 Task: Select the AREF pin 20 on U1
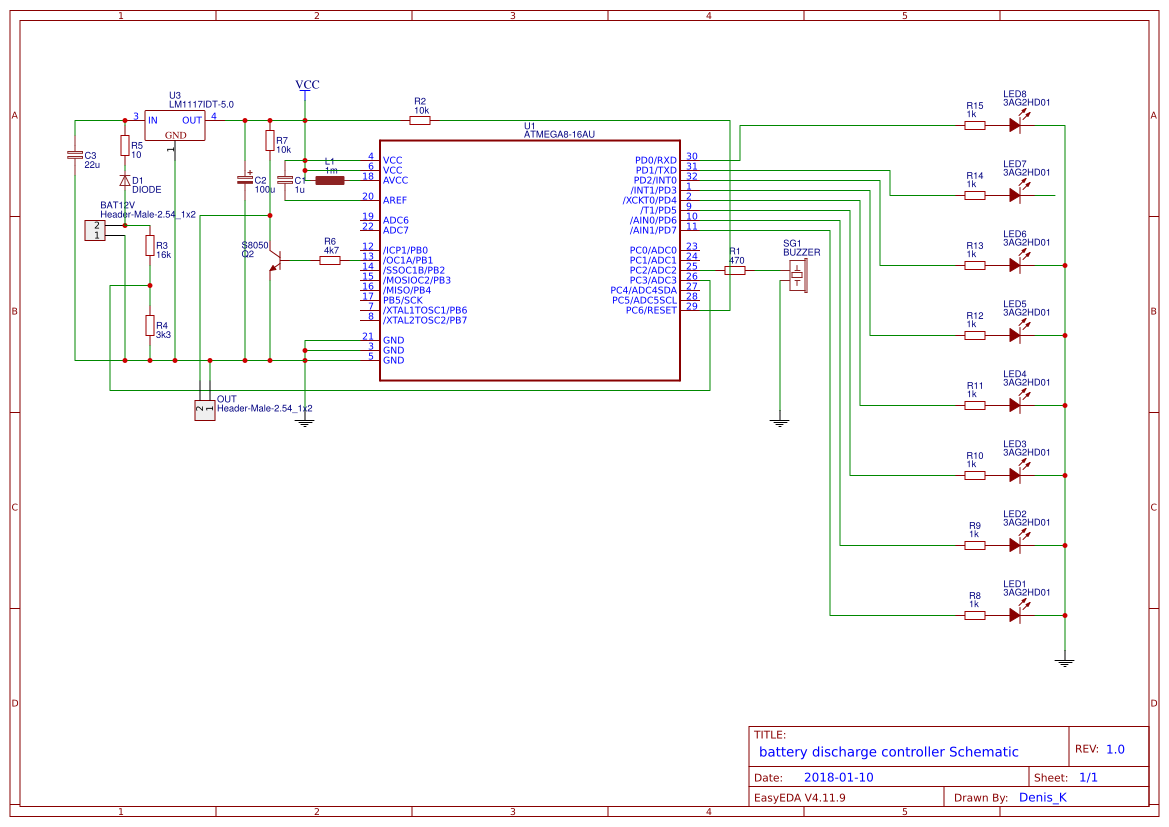(393, 199)
